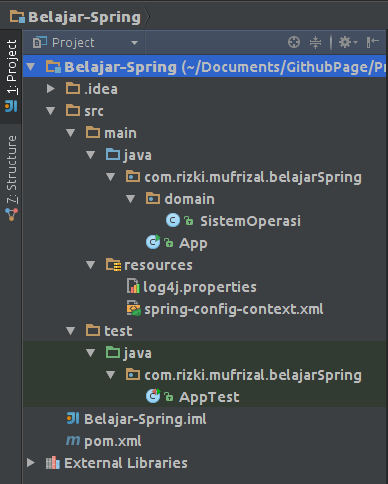Collapse the Belajar-Spring root node
The width and height of the screenshot is (388, 484).
31,67
